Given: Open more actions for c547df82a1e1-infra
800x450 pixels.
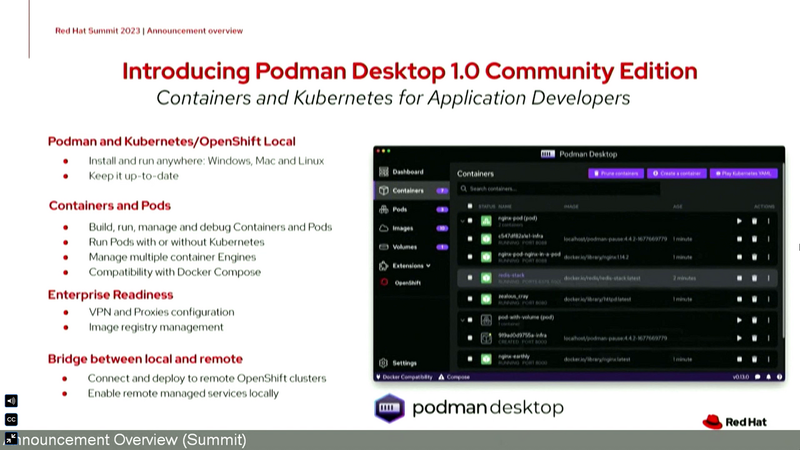Looking at the screenshot, I should (768, 239).
